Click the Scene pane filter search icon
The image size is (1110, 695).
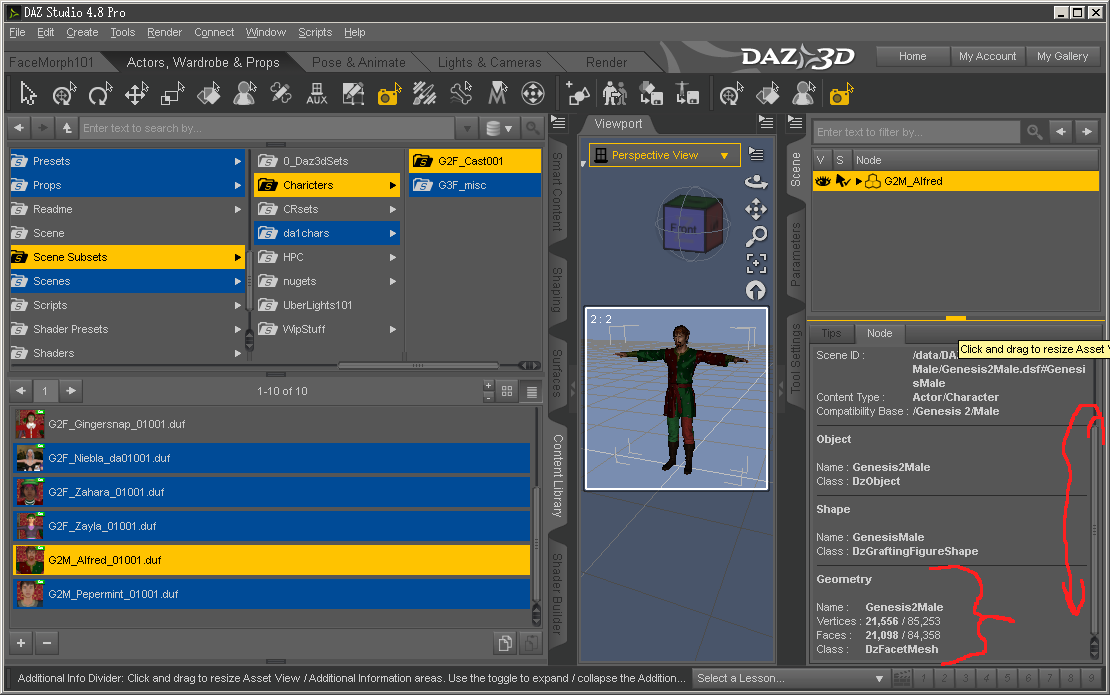pyautogui.click(x=1034, y=132)
